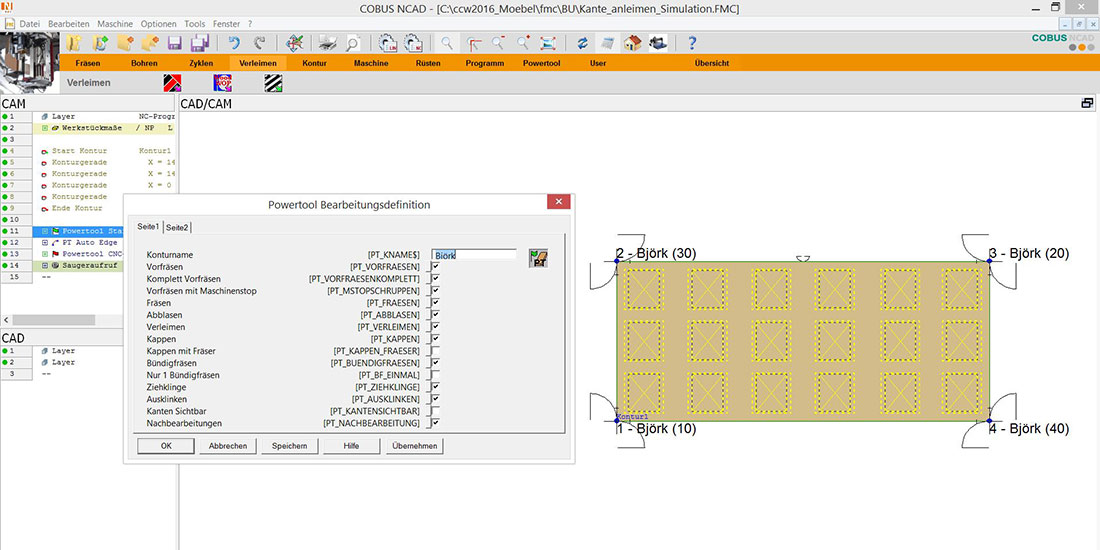Viewport: 1100px width, 550px height.
Task: Click the new file icon with green plus
Action: (100, 43)
